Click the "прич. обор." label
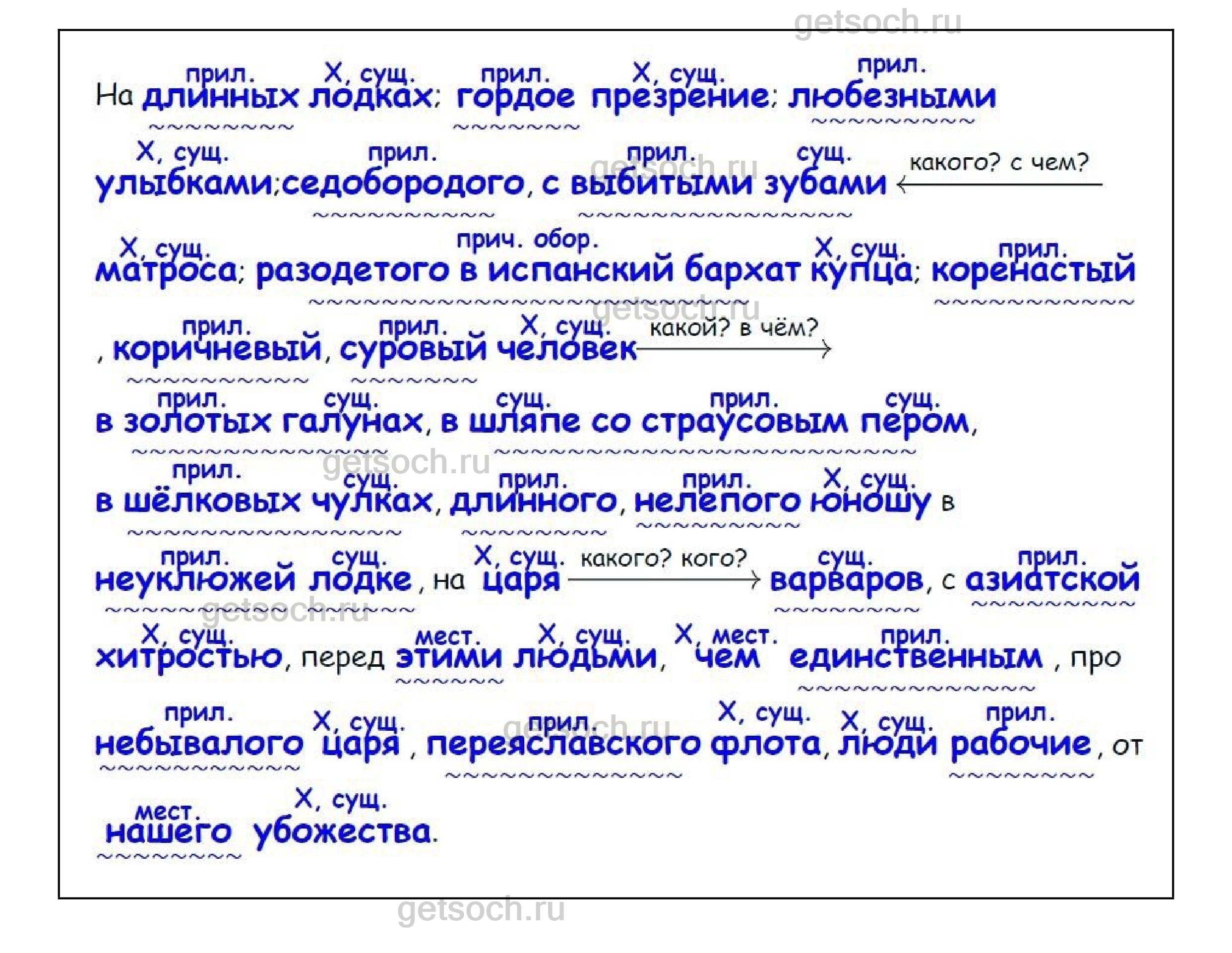 point(526,240)
